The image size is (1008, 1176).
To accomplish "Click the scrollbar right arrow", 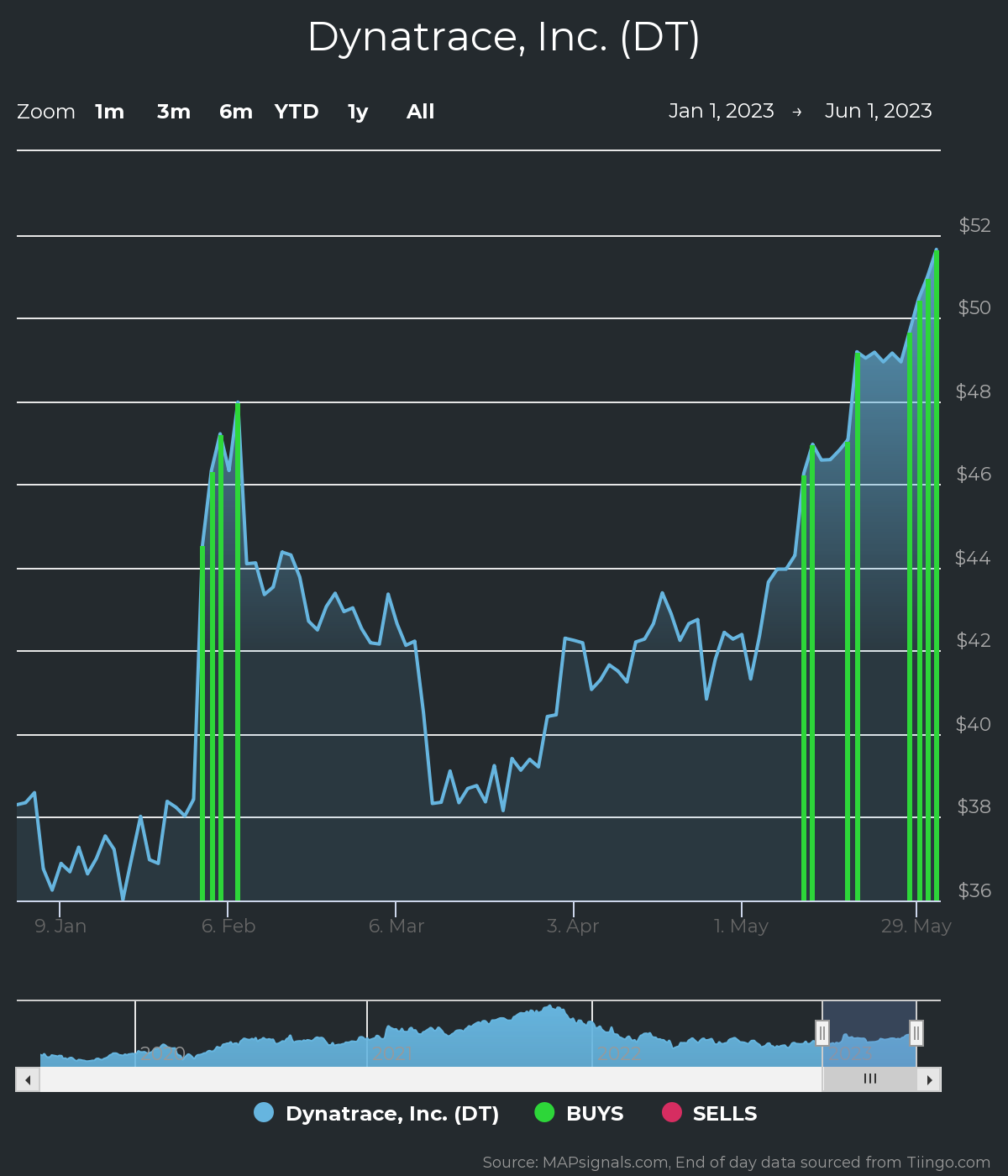I will point(929,1079).
